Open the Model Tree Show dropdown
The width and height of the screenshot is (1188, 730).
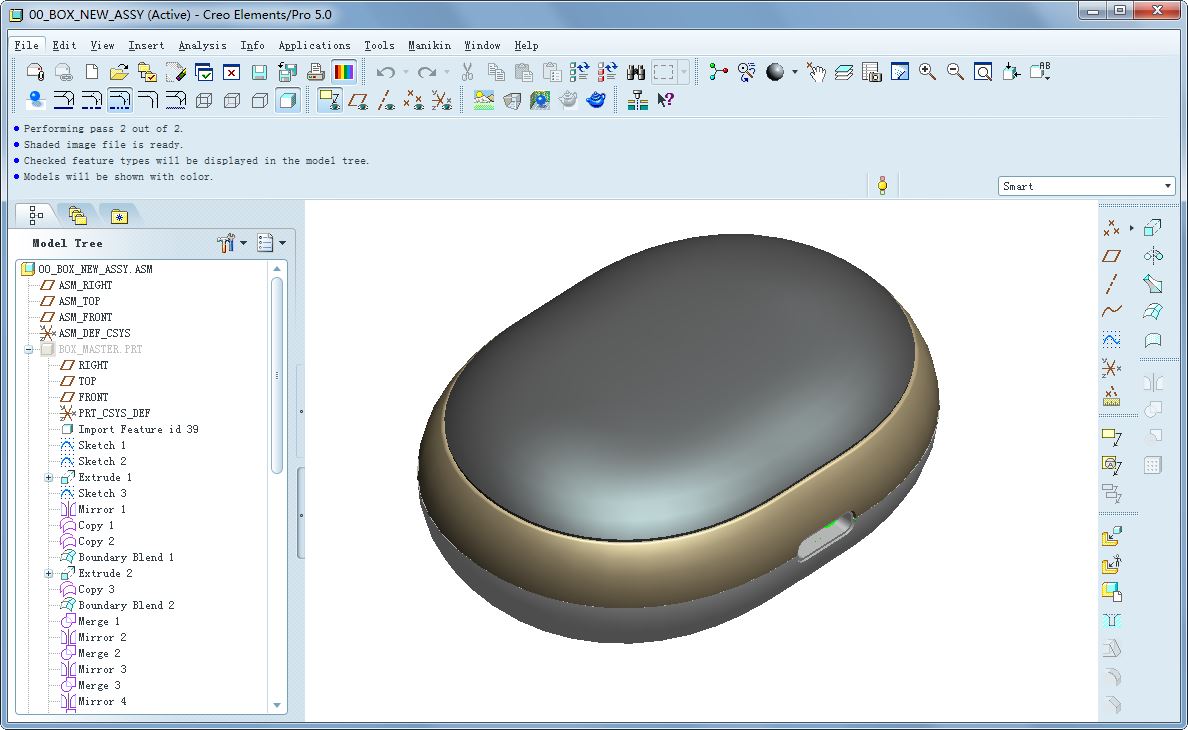point(283,243)
